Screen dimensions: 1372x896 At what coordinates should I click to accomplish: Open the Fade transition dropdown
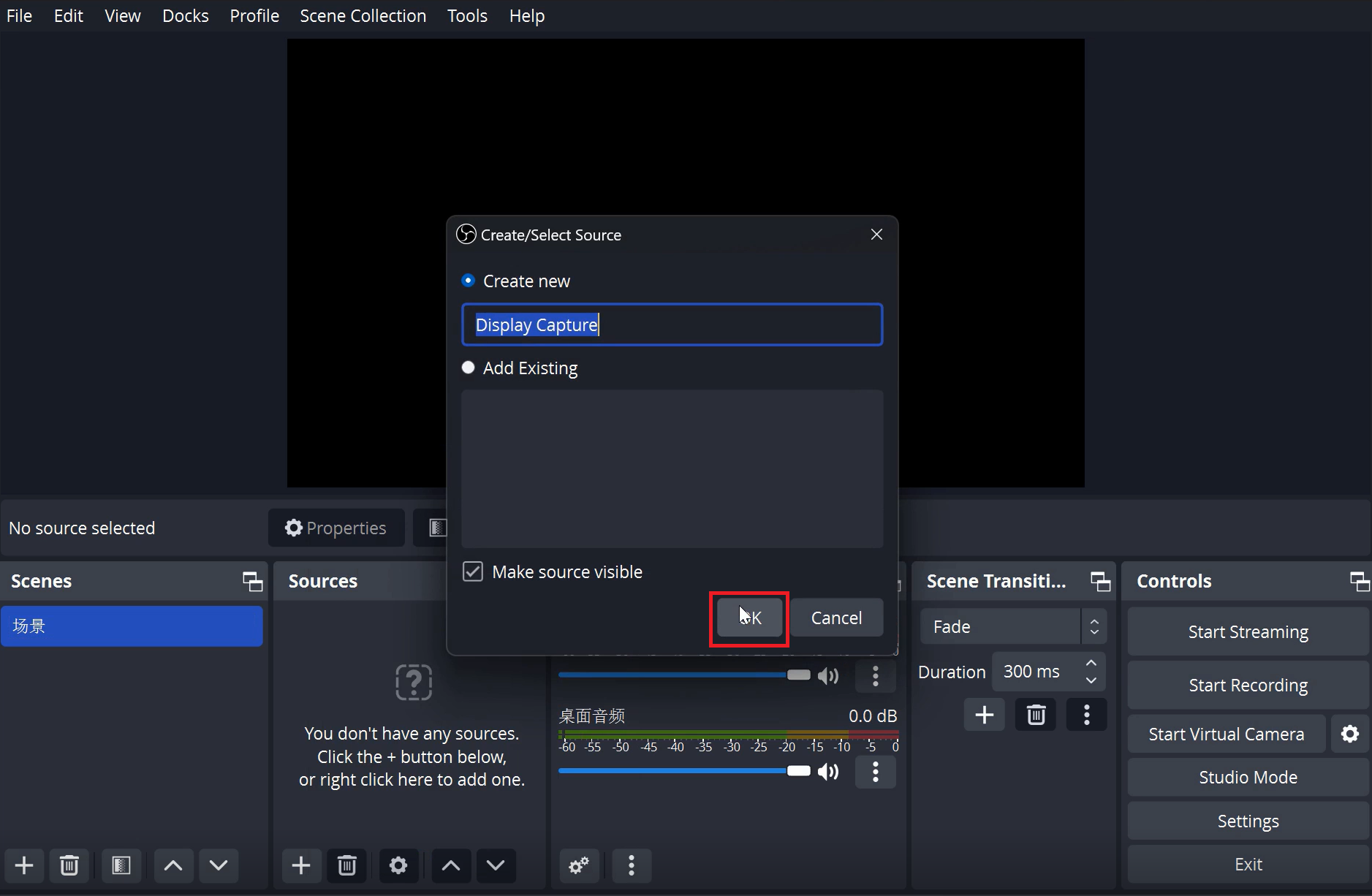point(1012,627)
